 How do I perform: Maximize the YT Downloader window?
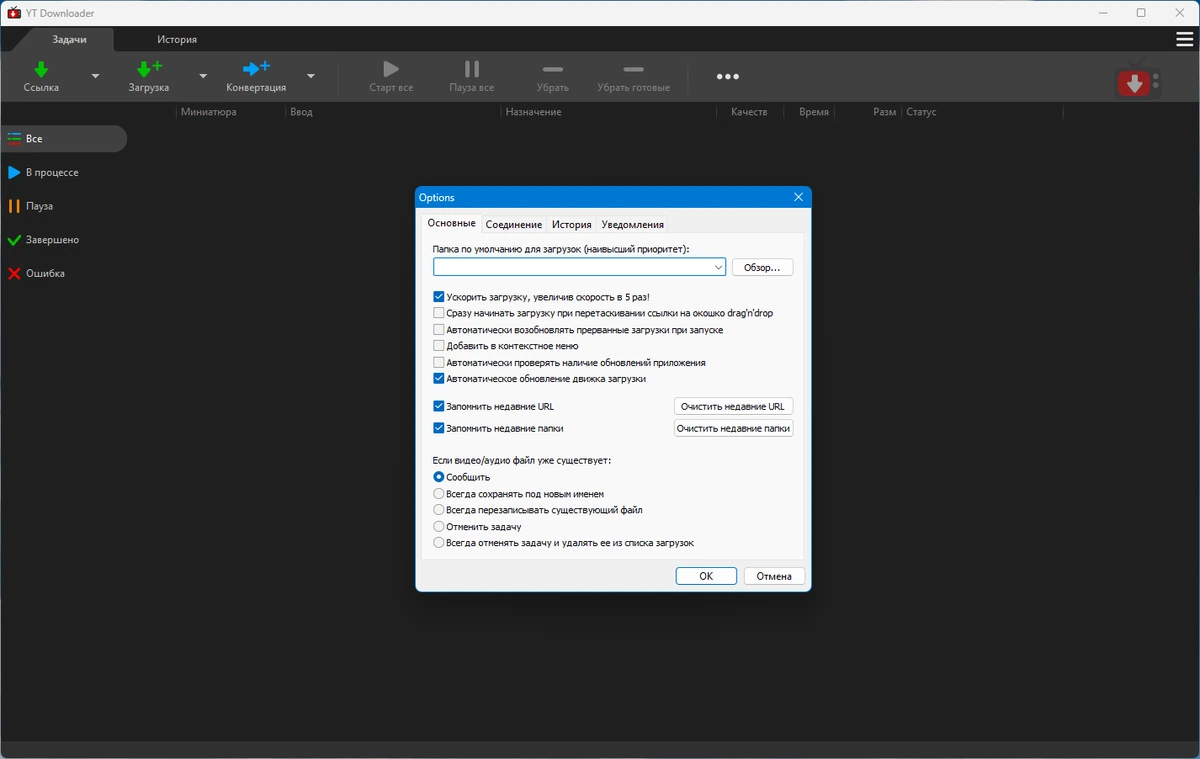(1141, 13)
